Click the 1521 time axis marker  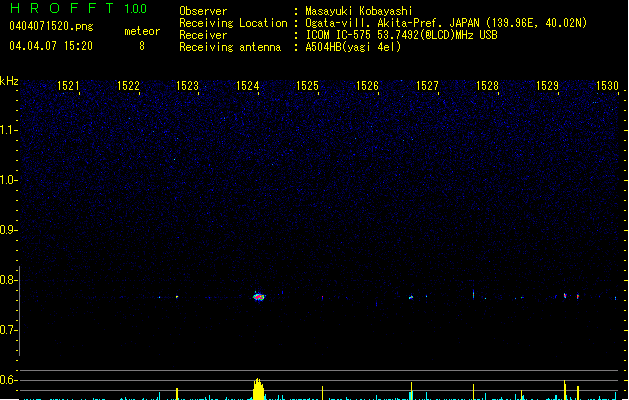coord(68,85)
